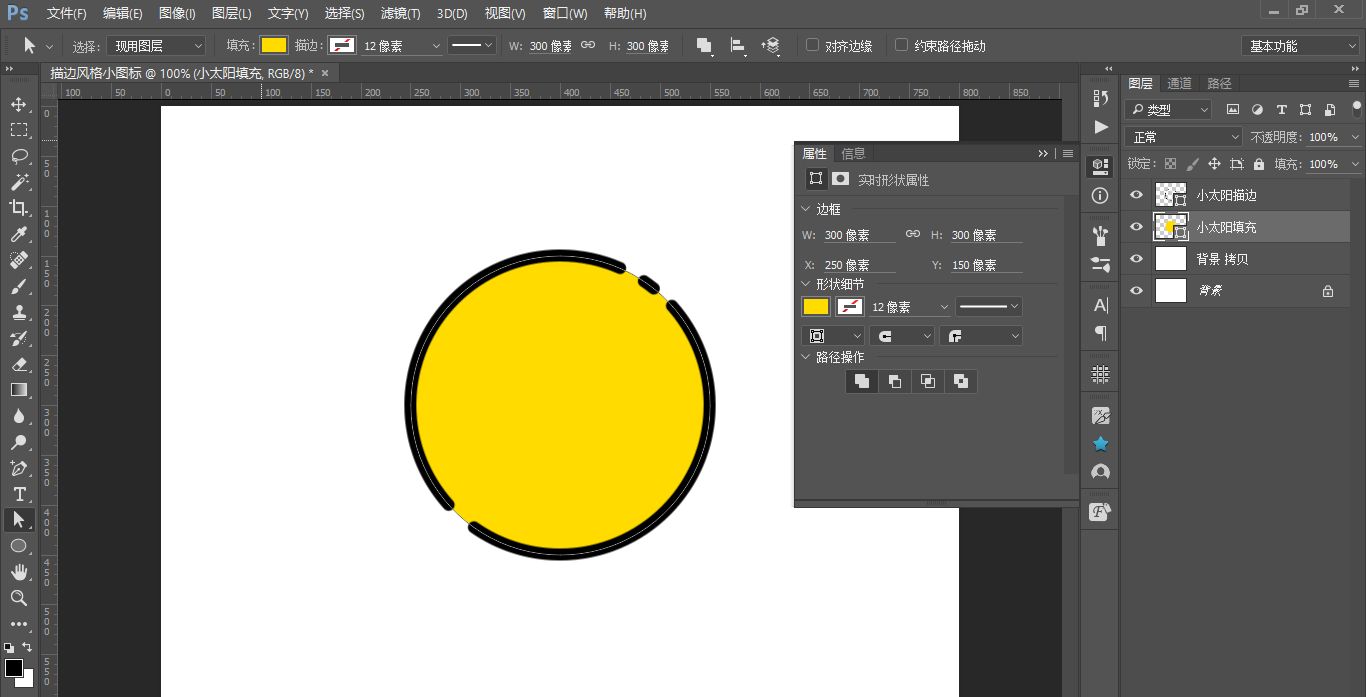Filter layers by type layers icon

[x=1281, y=110]
